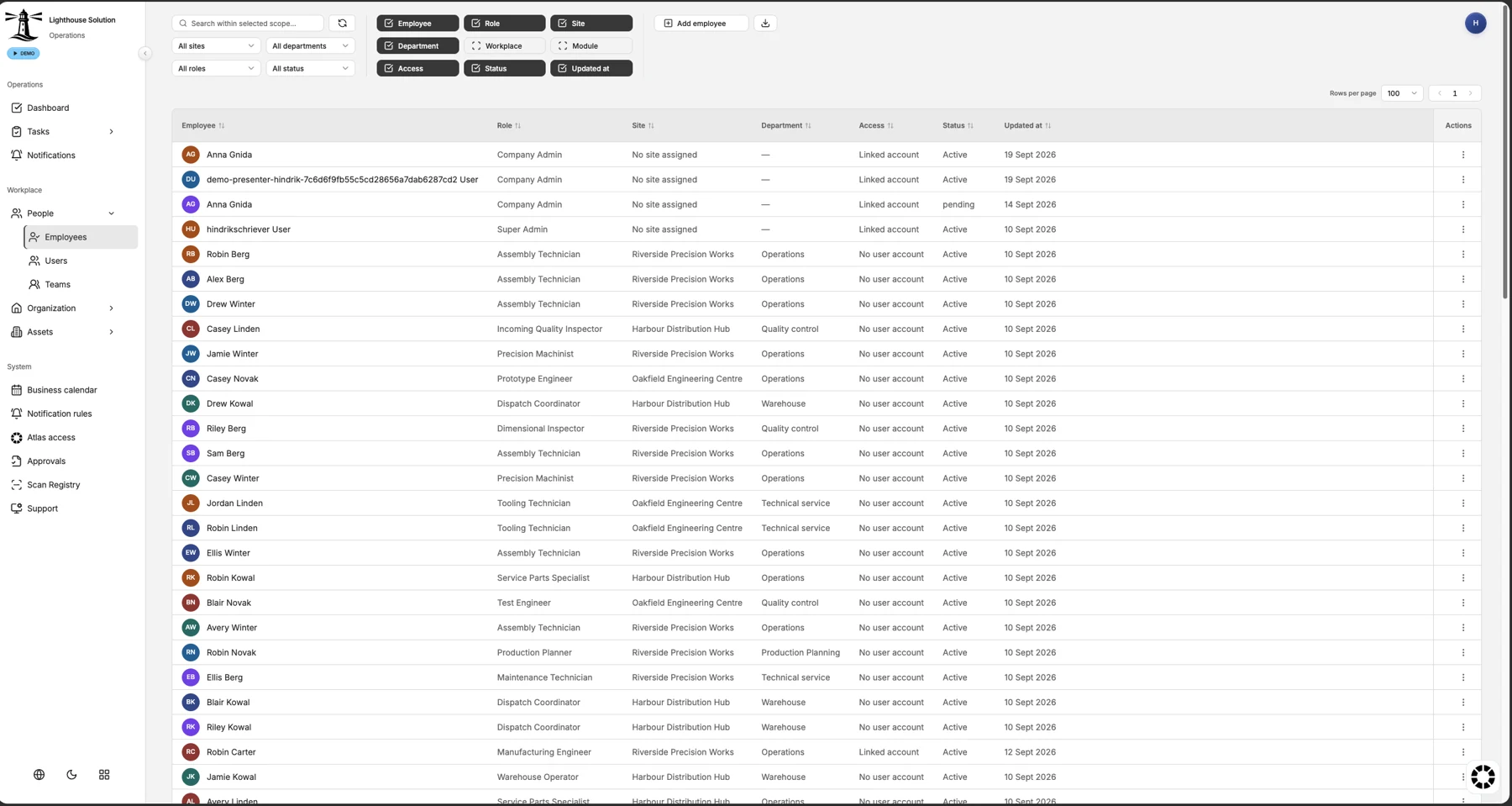1512x806 pixels.
Task: Open actions menu for Robin Berg
Action: click(1462, 255)
